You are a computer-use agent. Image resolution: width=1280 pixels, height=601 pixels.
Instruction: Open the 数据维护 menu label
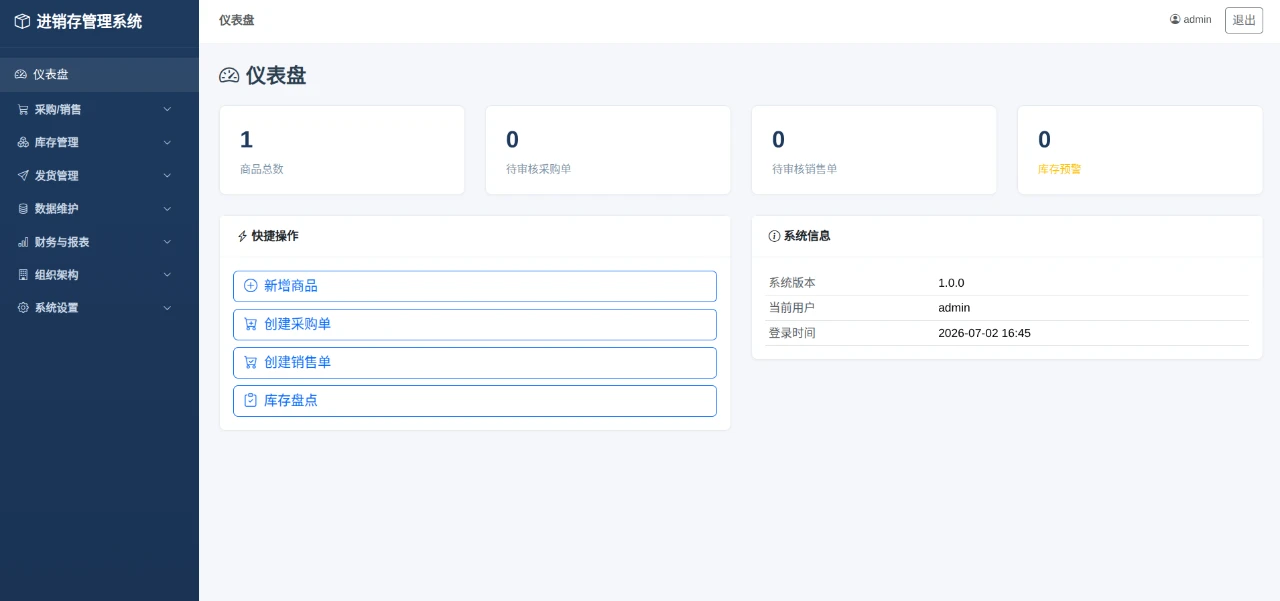coord(57,208)
